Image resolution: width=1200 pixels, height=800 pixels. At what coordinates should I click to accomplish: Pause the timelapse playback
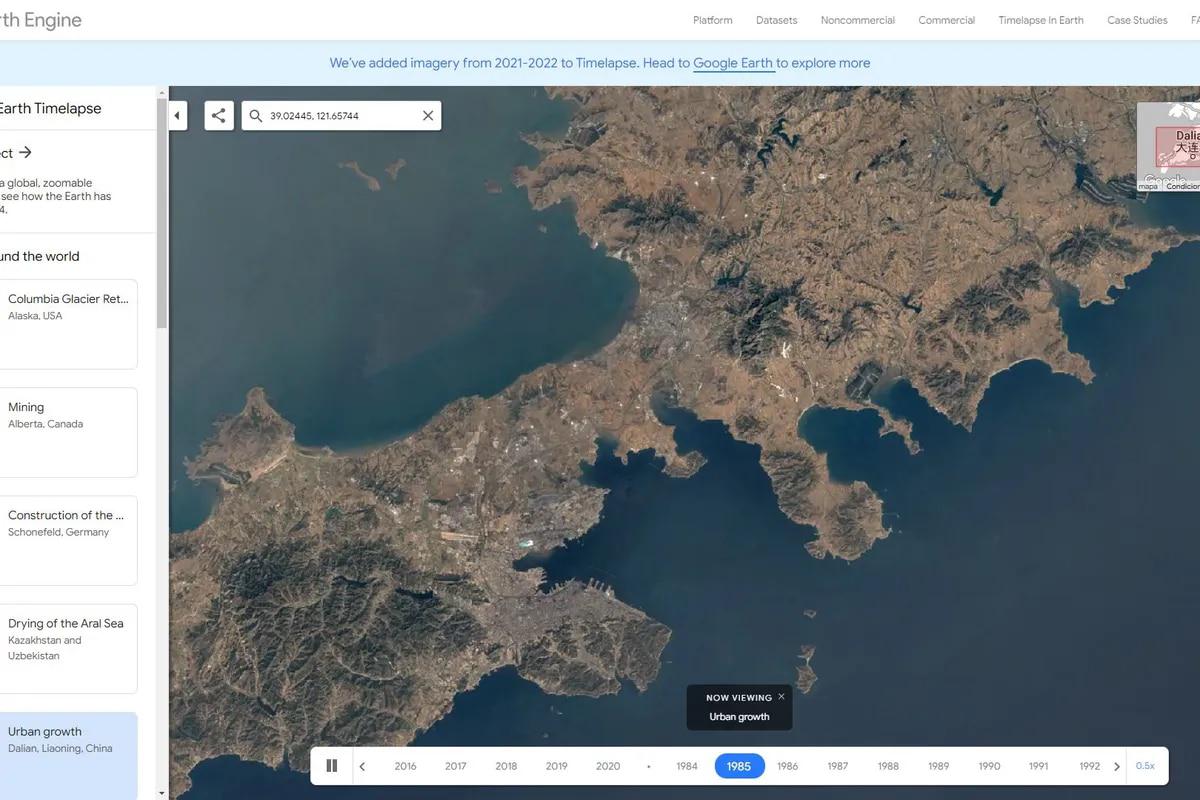tap(332, 766)
